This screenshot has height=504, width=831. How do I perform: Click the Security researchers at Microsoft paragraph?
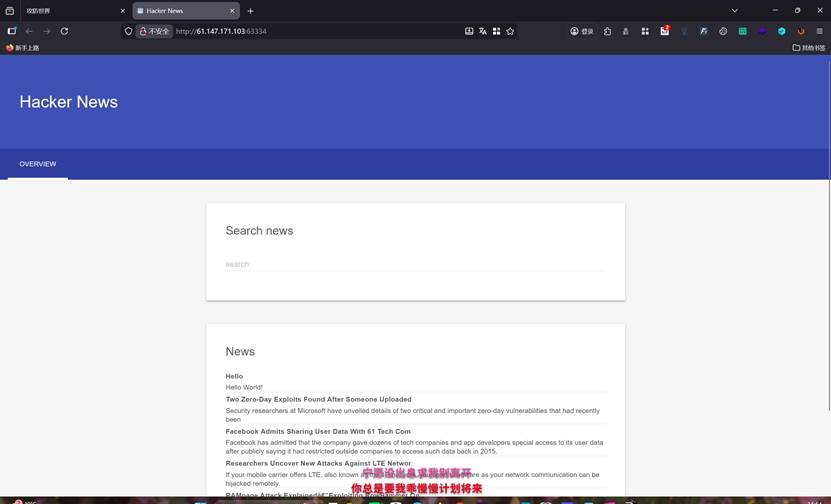[x=412, y=415]
